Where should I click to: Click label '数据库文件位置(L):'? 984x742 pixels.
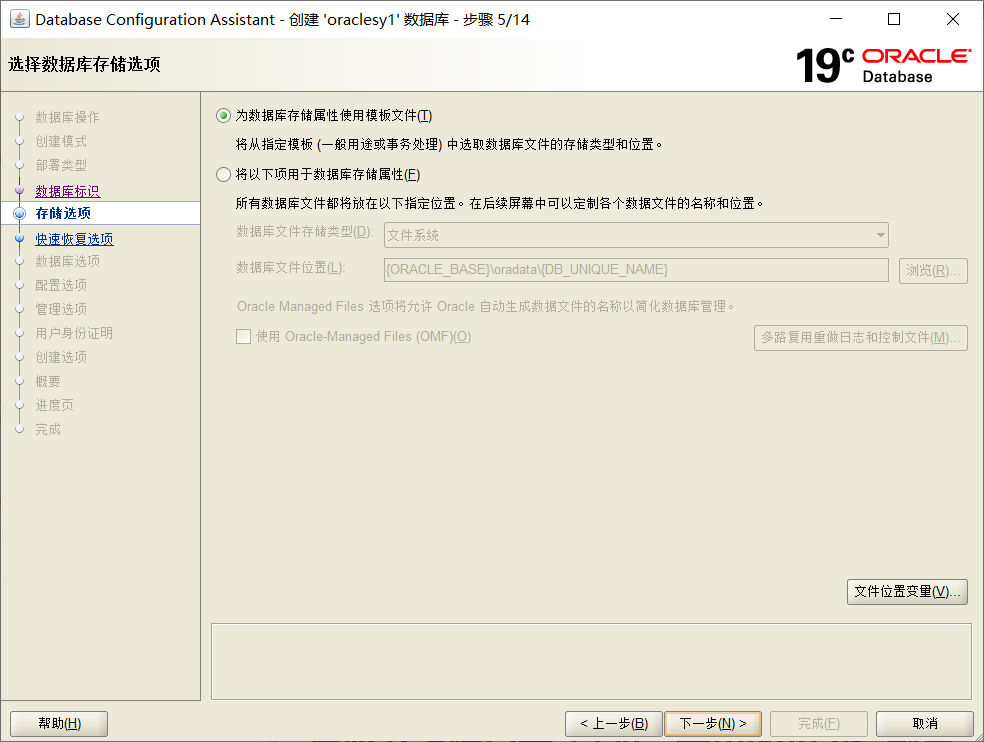(291, 267)
